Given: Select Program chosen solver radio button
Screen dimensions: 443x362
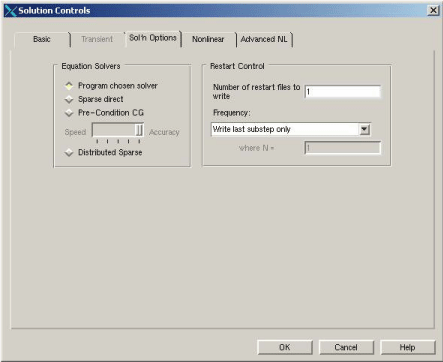Looking at the screenshot, I should (69, 86).
